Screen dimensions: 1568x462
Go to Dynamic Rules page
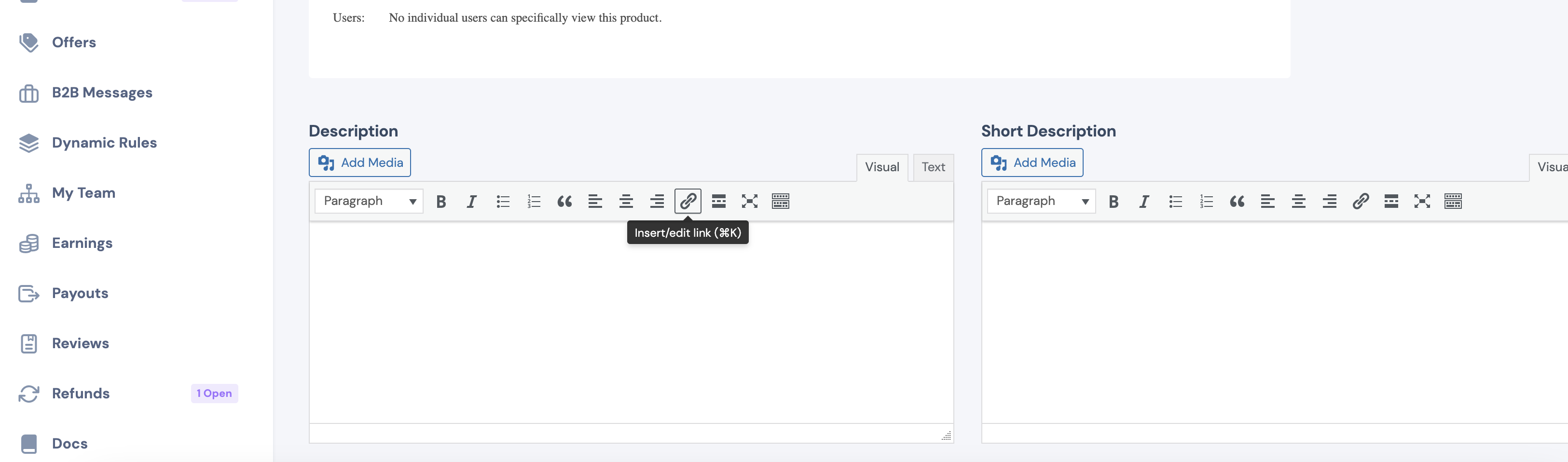pyautogui.click(x=104, y=143)
